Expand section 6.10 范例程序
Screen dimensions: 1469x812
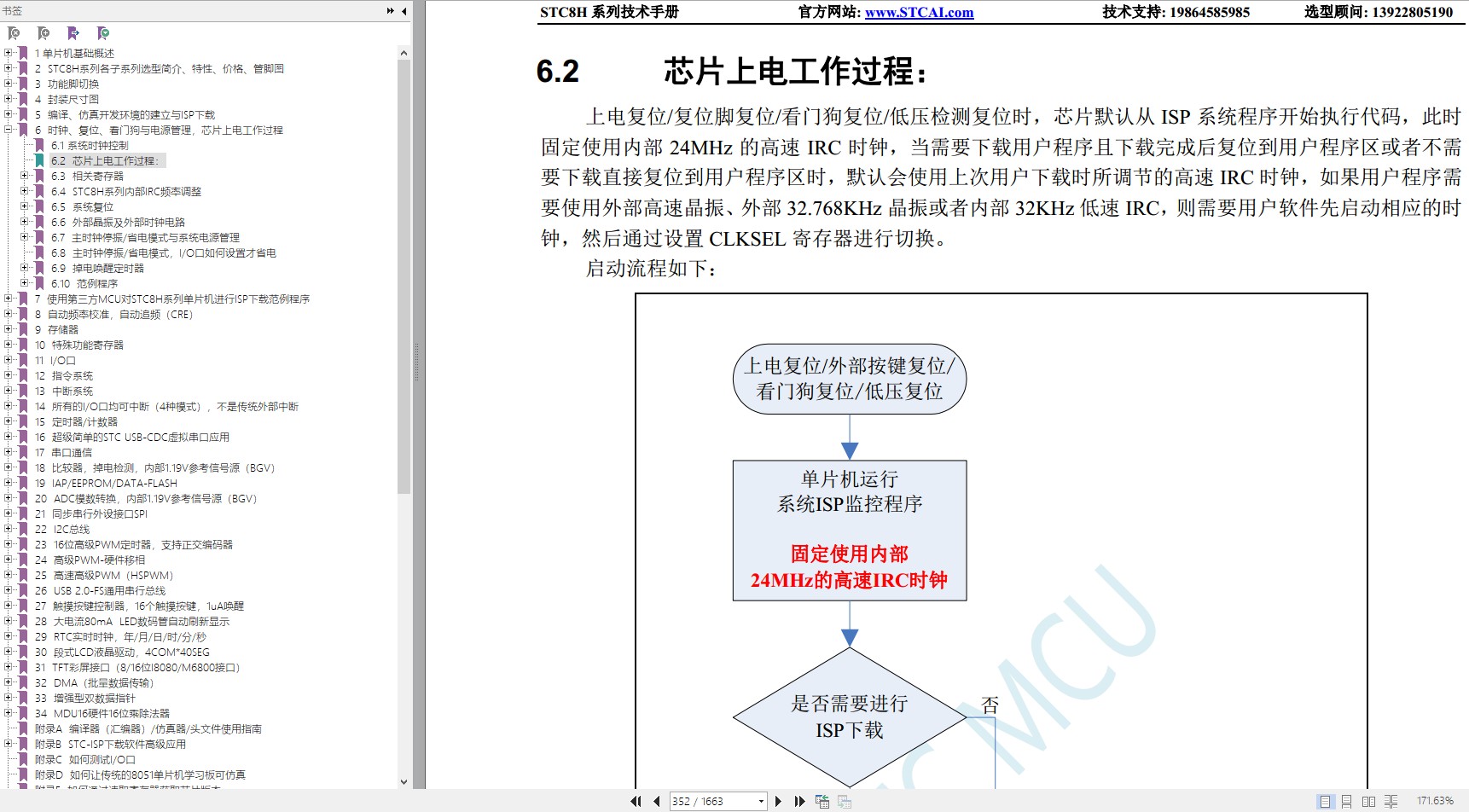(x=25, y=283)
